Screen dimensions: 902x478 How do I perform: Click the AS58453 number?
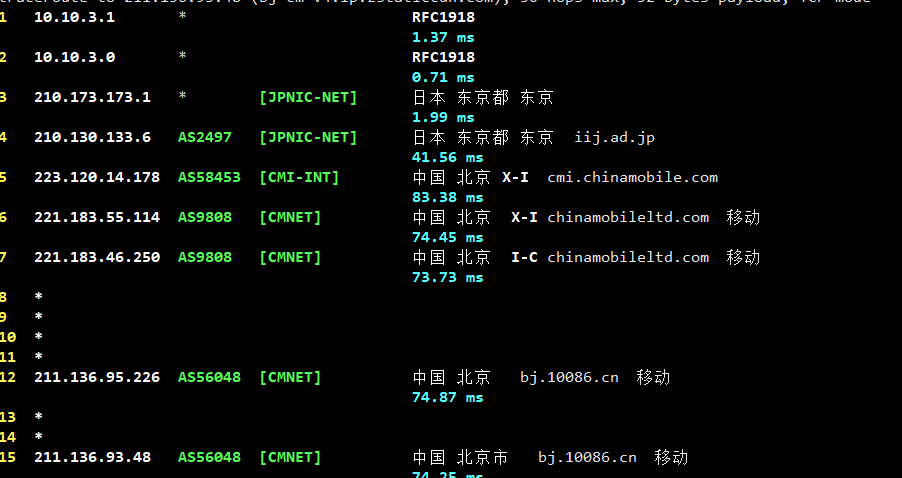point(209,177)
